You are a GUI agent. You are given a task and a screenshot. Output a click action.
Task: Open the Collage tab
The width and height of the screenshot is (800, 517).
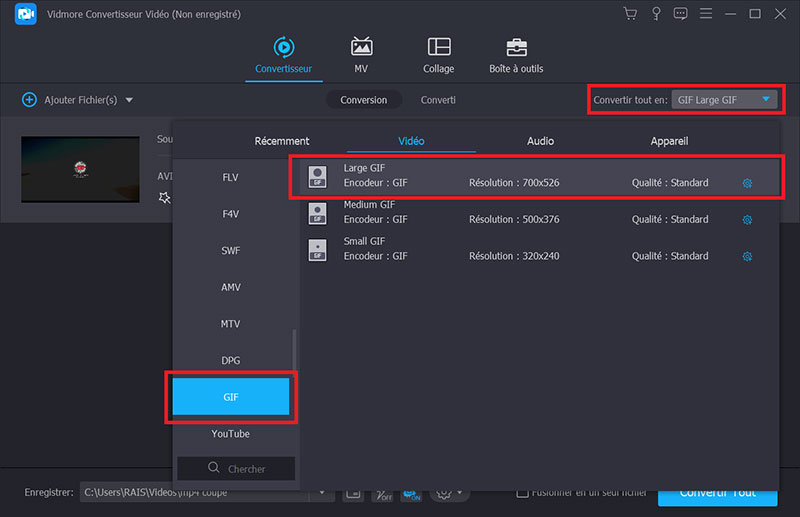tap(438, 55)
